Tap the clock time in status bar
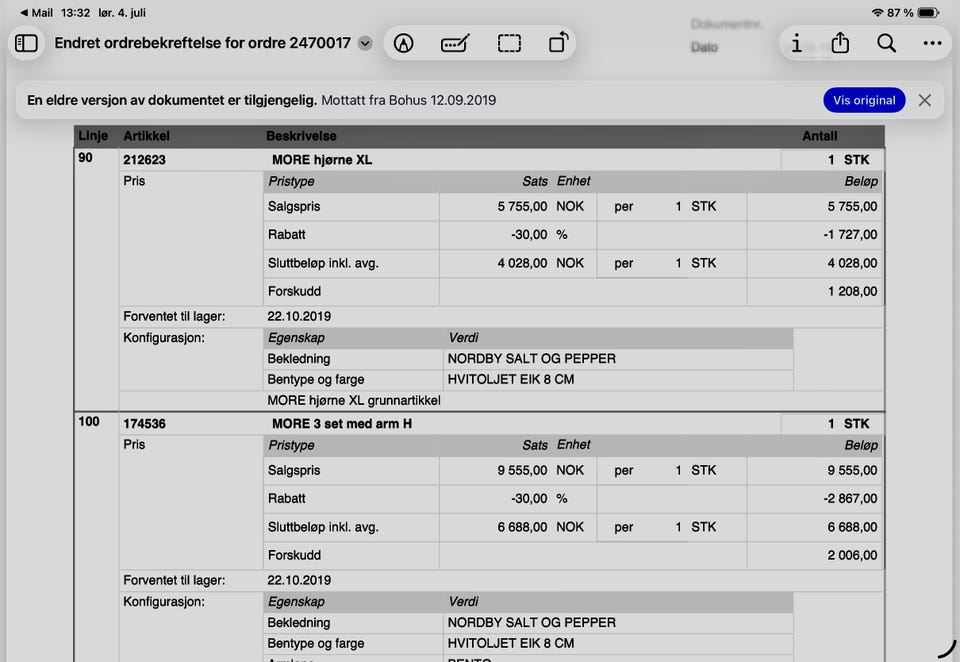The image size is (960, 662). (75, 13)
